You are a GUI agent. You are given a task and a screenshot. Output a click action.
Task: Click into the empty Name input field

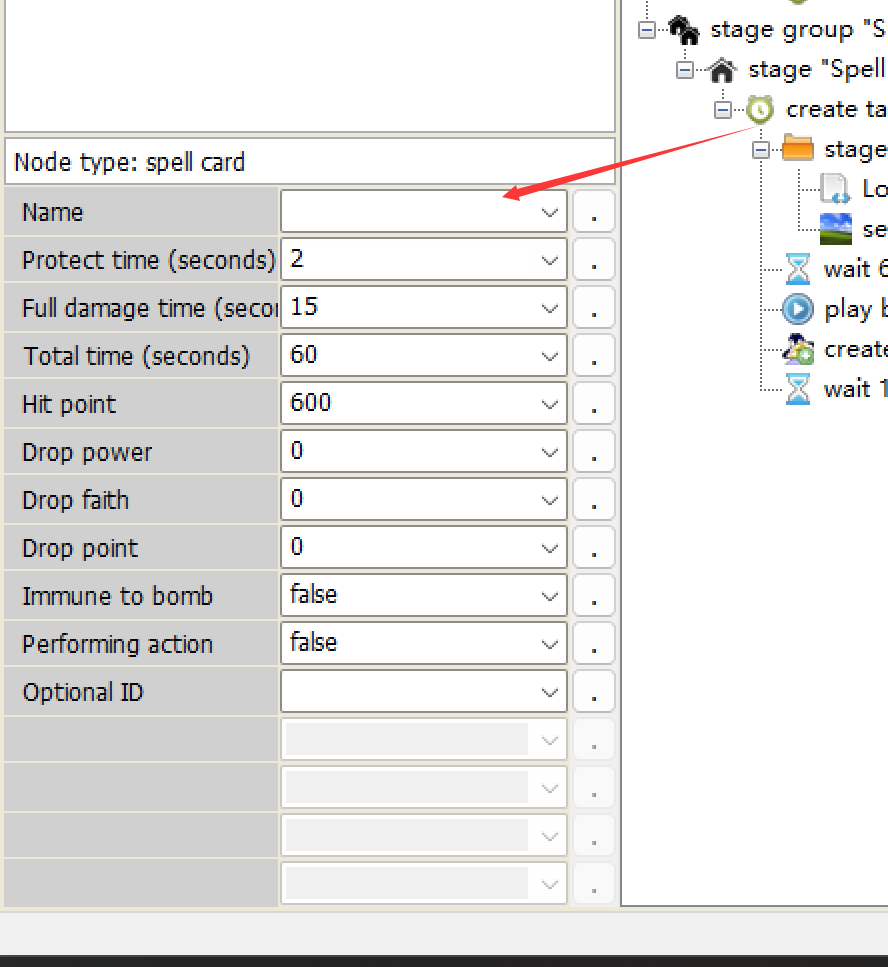(410, 212)
